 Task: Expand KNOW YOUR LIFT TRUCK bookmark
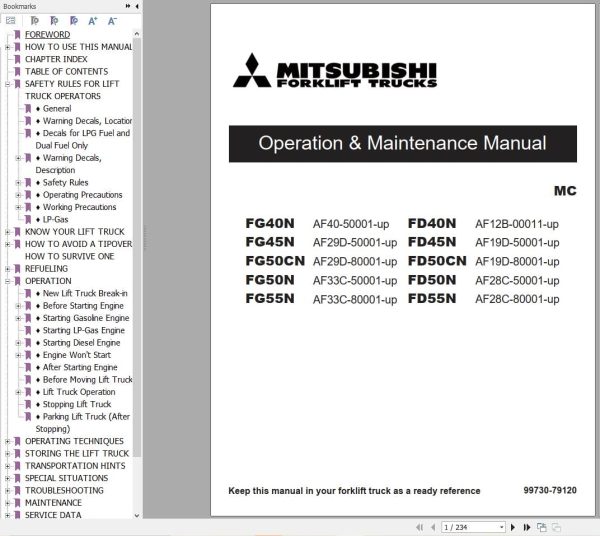[x=7, y=232]
